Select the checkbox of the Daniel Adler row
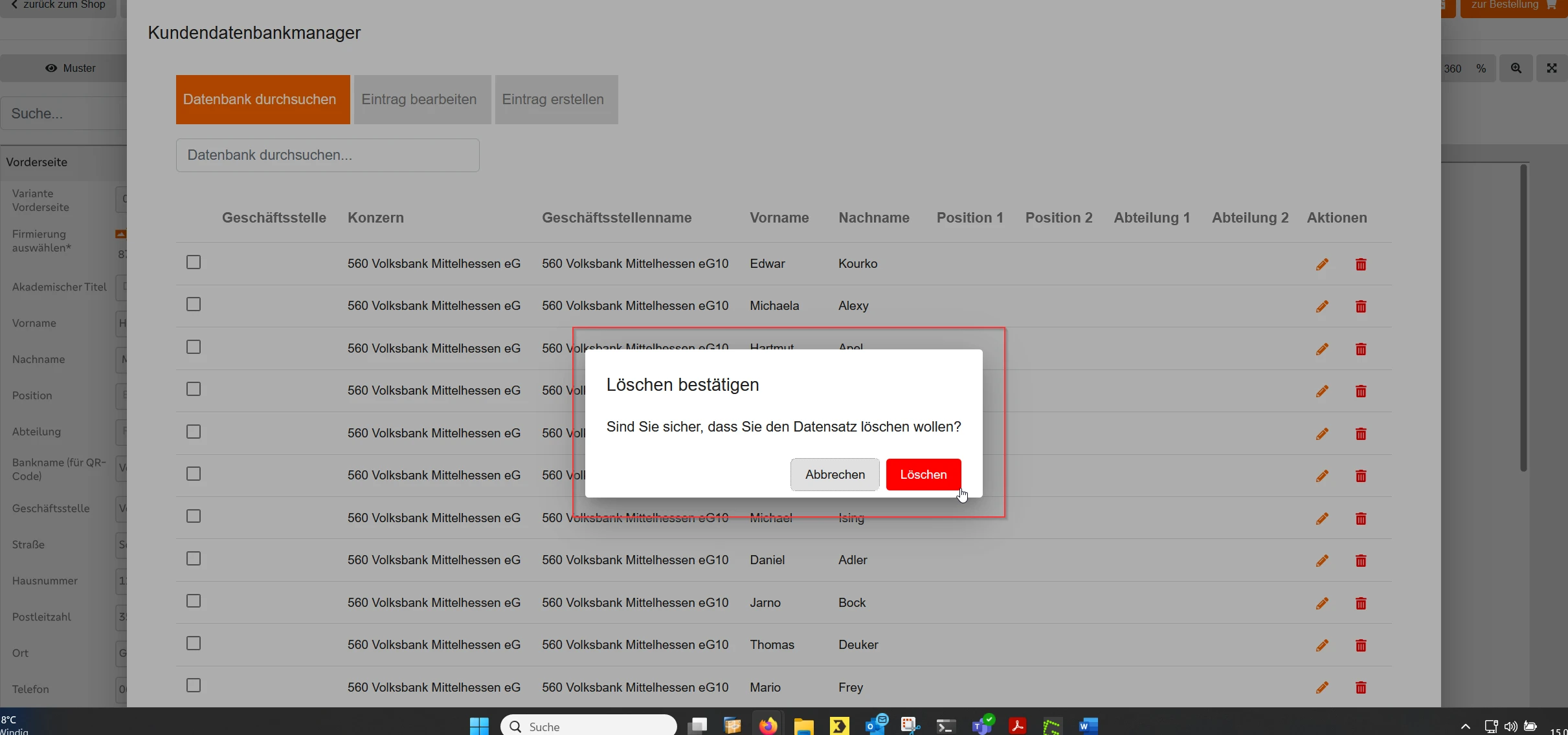Screen dimensions: 1568x735 point(194,558)
